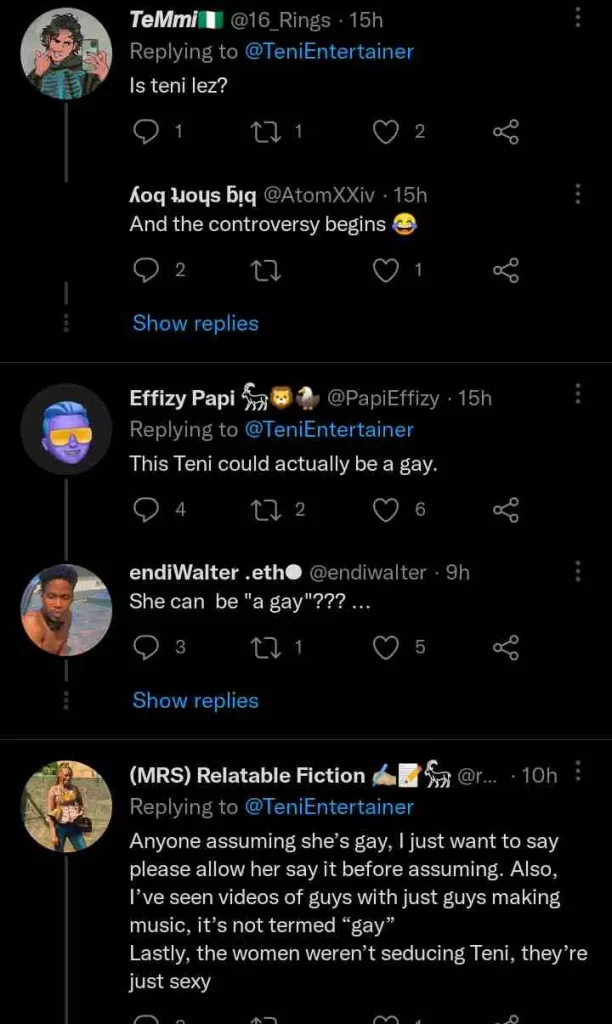Screen dimensions: 612x1024
Task: Open more options for TeMmi's tweet
Action: point(577,17)
